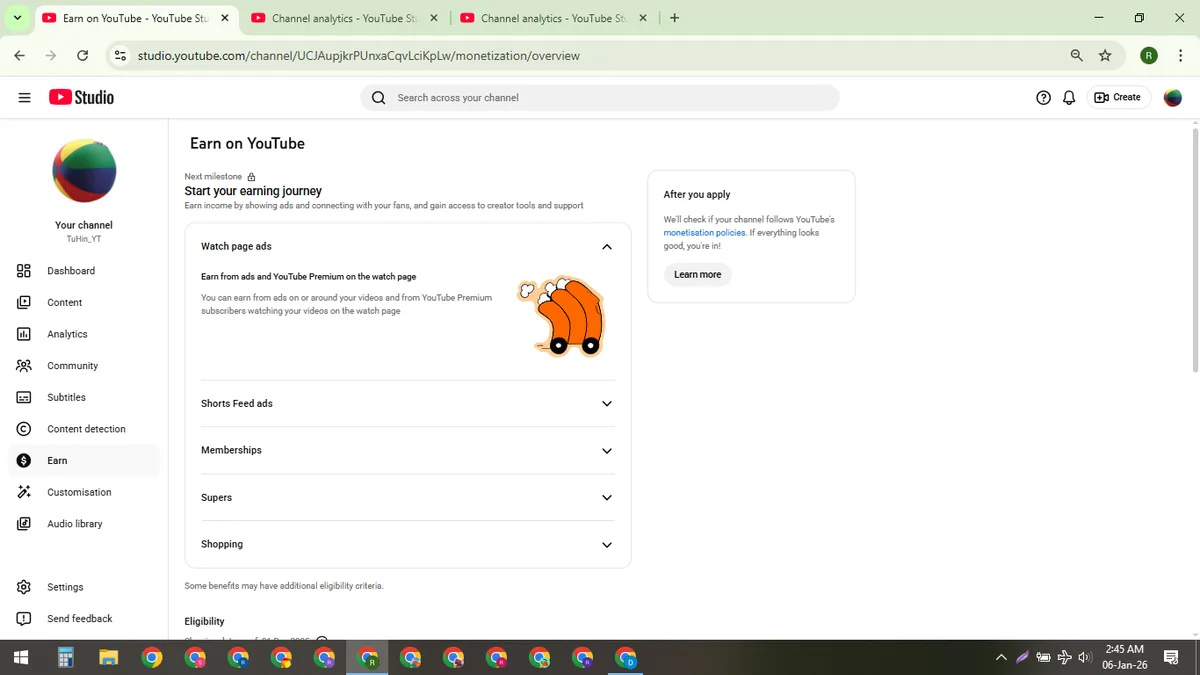The image size is (1200, 675).
Task: Open the battery status icon
Action: pyautogui.click(x=1043, y=658)
